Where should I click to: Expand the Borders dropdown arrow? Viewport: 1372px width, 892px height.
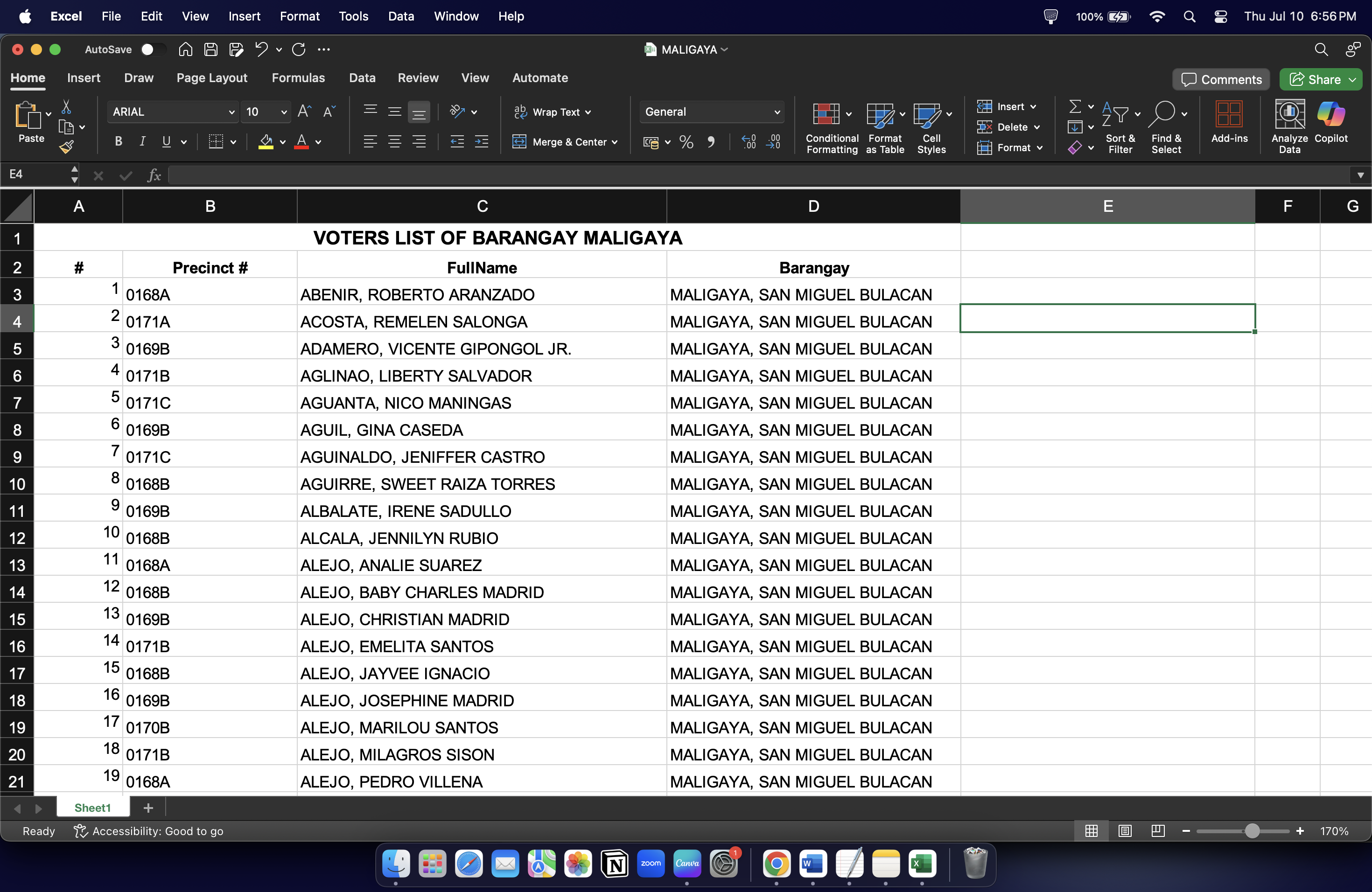point(233,142)
